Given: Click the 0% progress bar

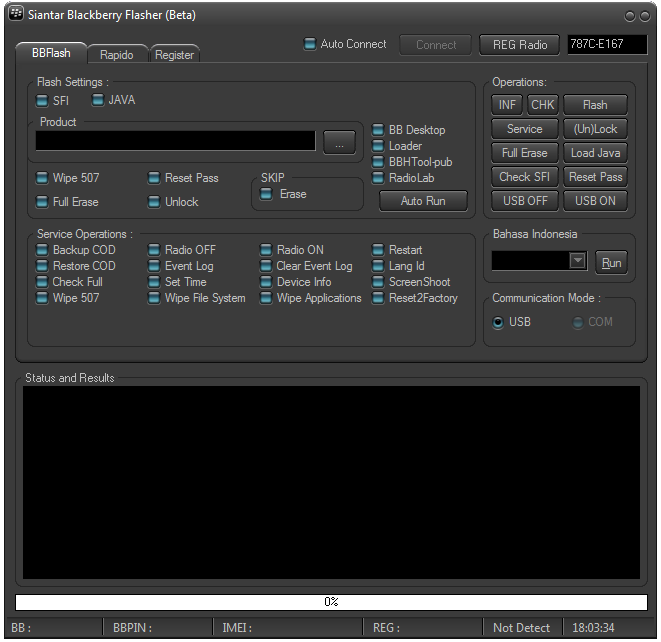Looking at the screenshot, I should 331,602.
